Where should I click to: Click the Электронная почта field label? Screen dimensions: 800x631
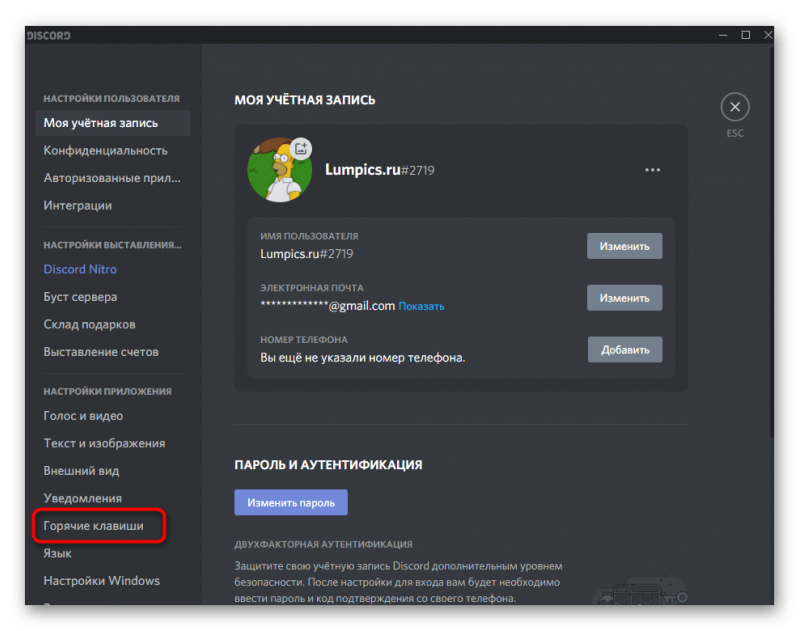pos(312,288)
